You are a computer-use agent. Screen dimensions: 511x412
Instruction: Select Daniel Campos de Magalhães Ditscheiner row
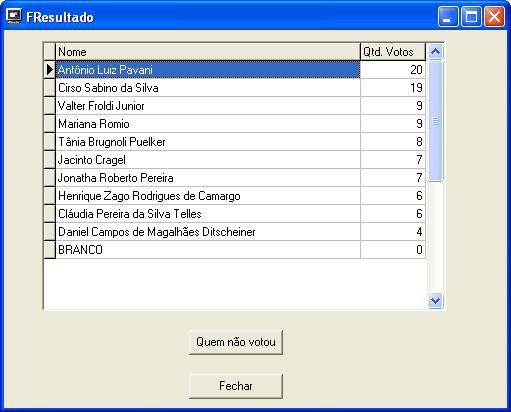[x=240, y=232]
